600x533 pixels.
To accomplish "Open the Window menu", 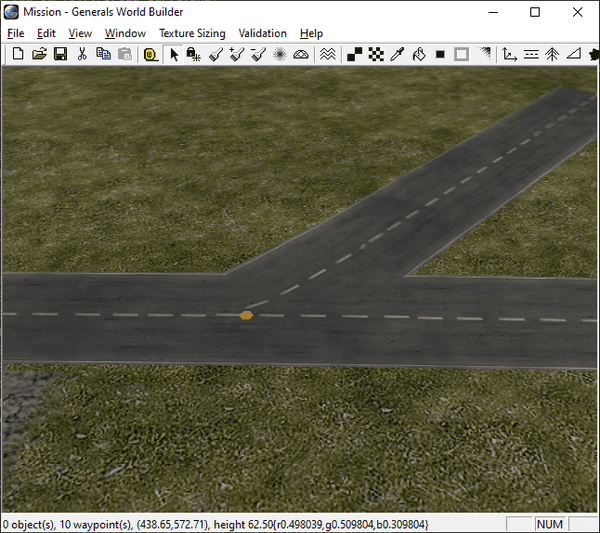I will pos(125,34).
